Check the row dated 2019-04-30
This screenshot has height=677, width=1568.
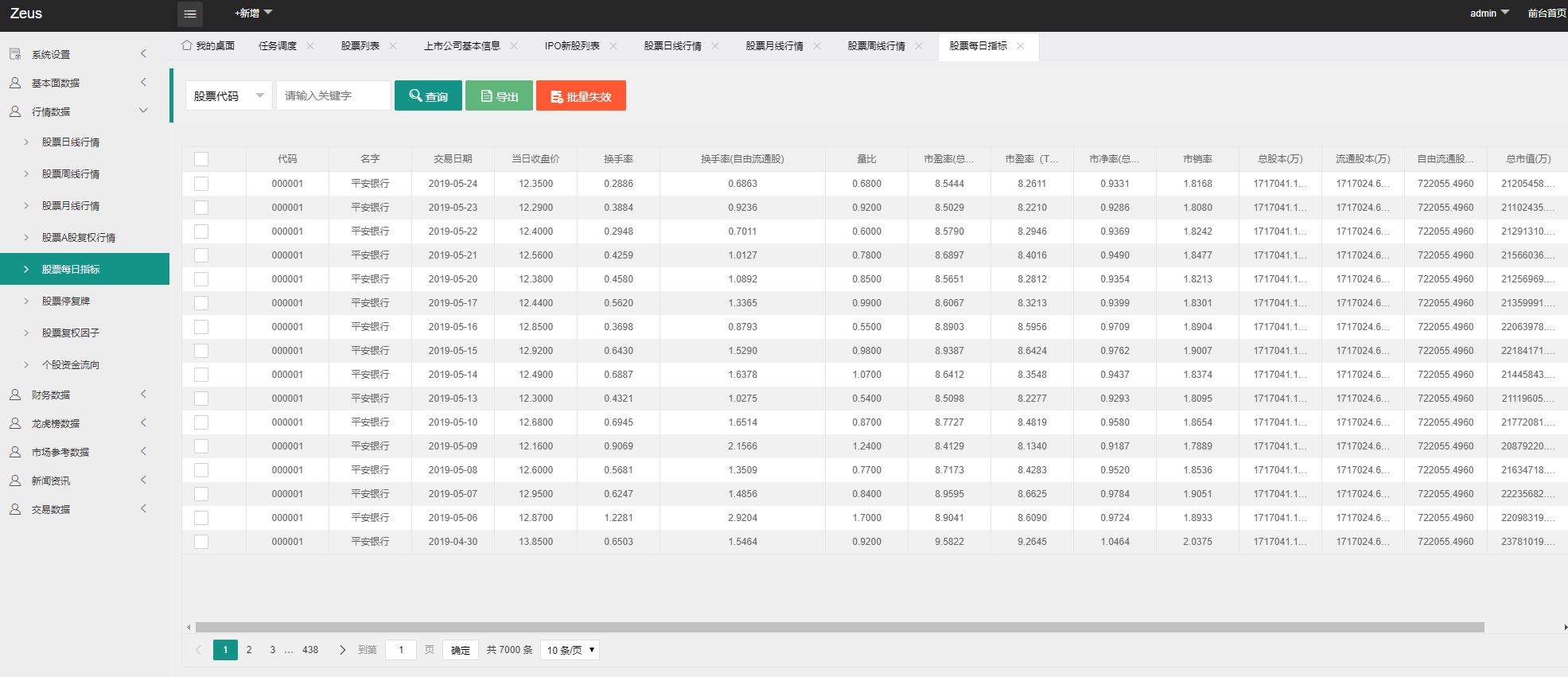(201, 542)
